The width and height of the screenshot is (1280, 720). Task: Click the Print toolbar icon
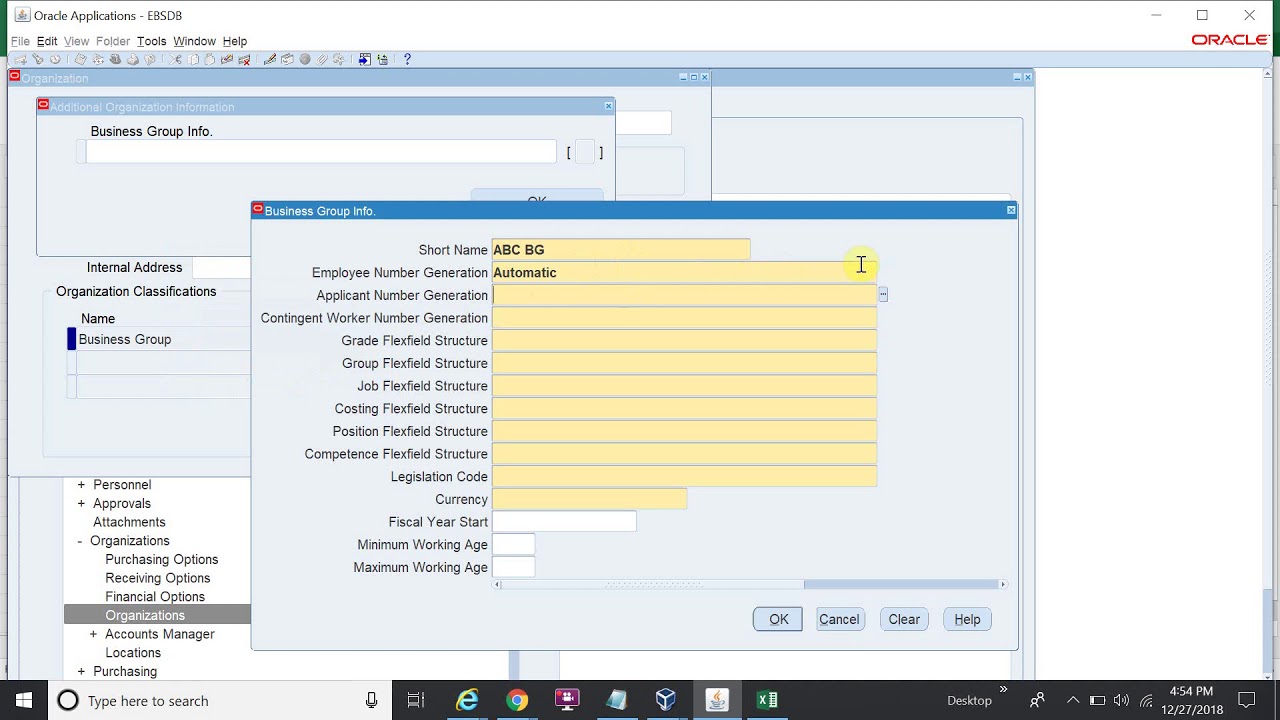pos(133,59)
